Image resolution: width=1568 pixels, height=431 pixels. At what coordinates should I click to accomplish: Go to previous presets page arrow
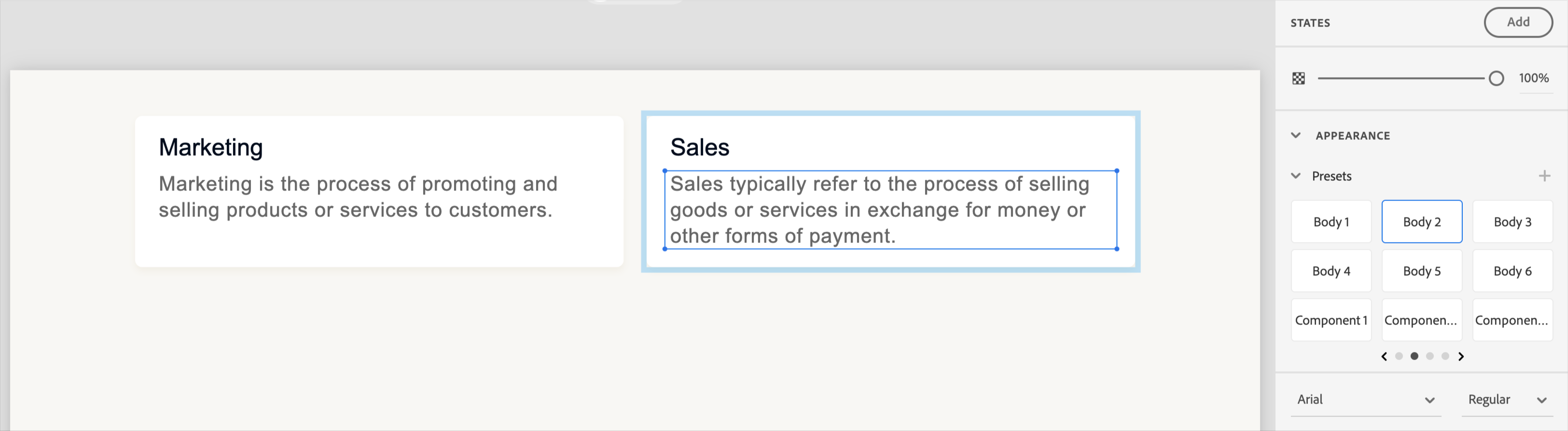coord(1384,357)
